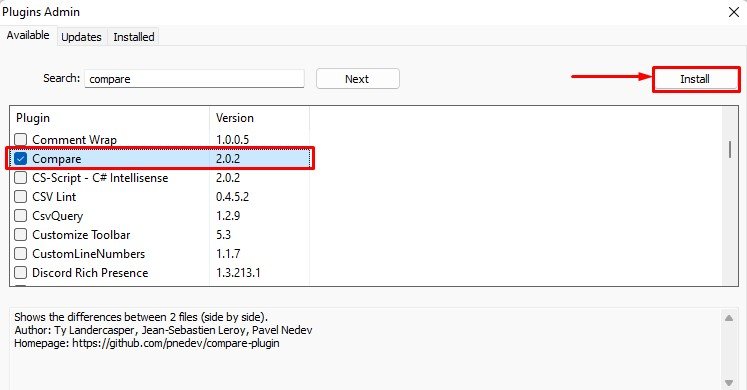
Task: Click the plugin list scrollbar thumb
Action: [x=730, y=150]
